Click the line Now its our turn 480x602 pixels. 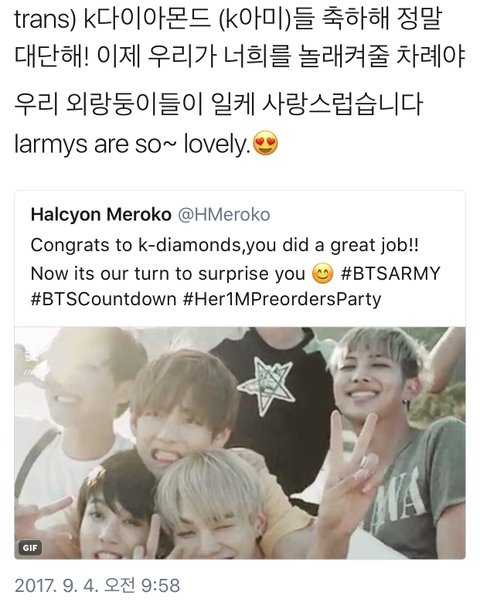[235, 274]
